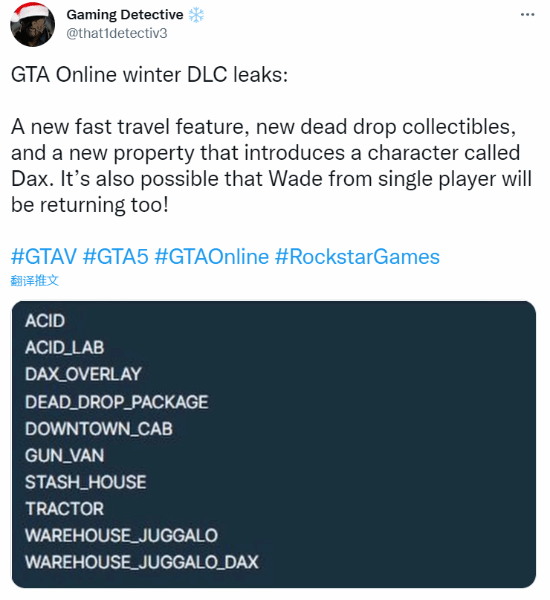Click the DOWNTOWN_CAB line in the image
Viewport: 550px width, 600px height.
(x=99, y=429)
